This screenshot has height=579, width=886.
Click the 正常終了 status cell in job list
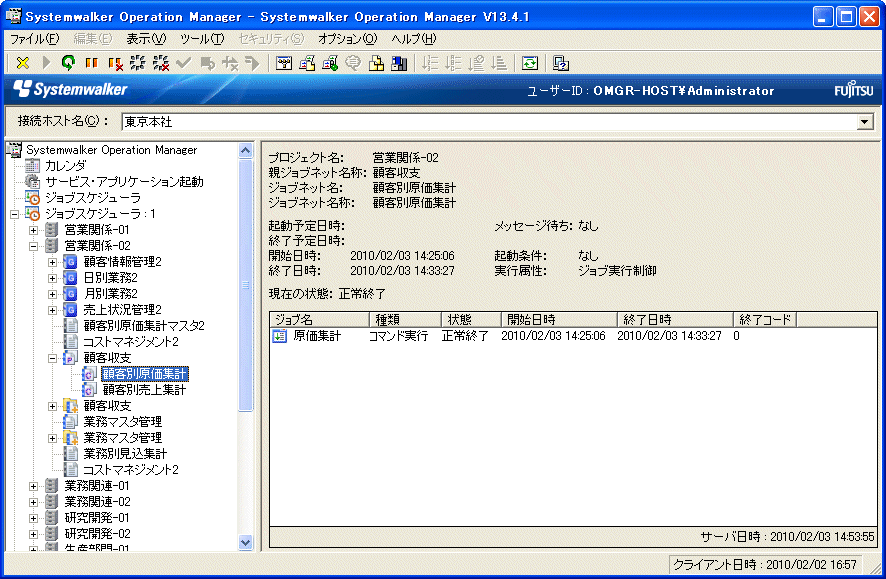pos(465,336)
